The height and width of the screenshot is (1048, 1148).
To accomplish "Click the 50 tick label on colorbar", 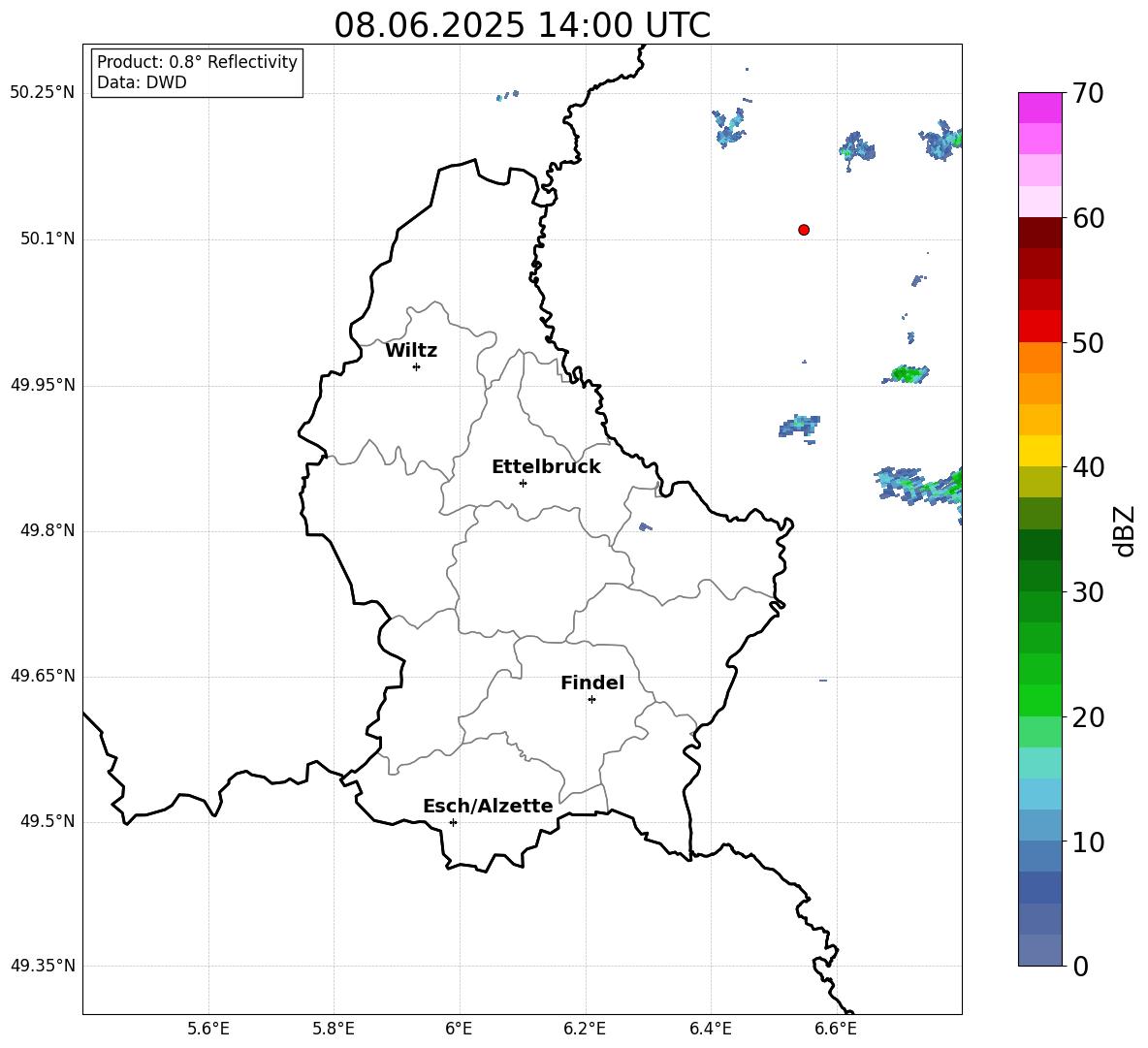I will pos(1089,343).
